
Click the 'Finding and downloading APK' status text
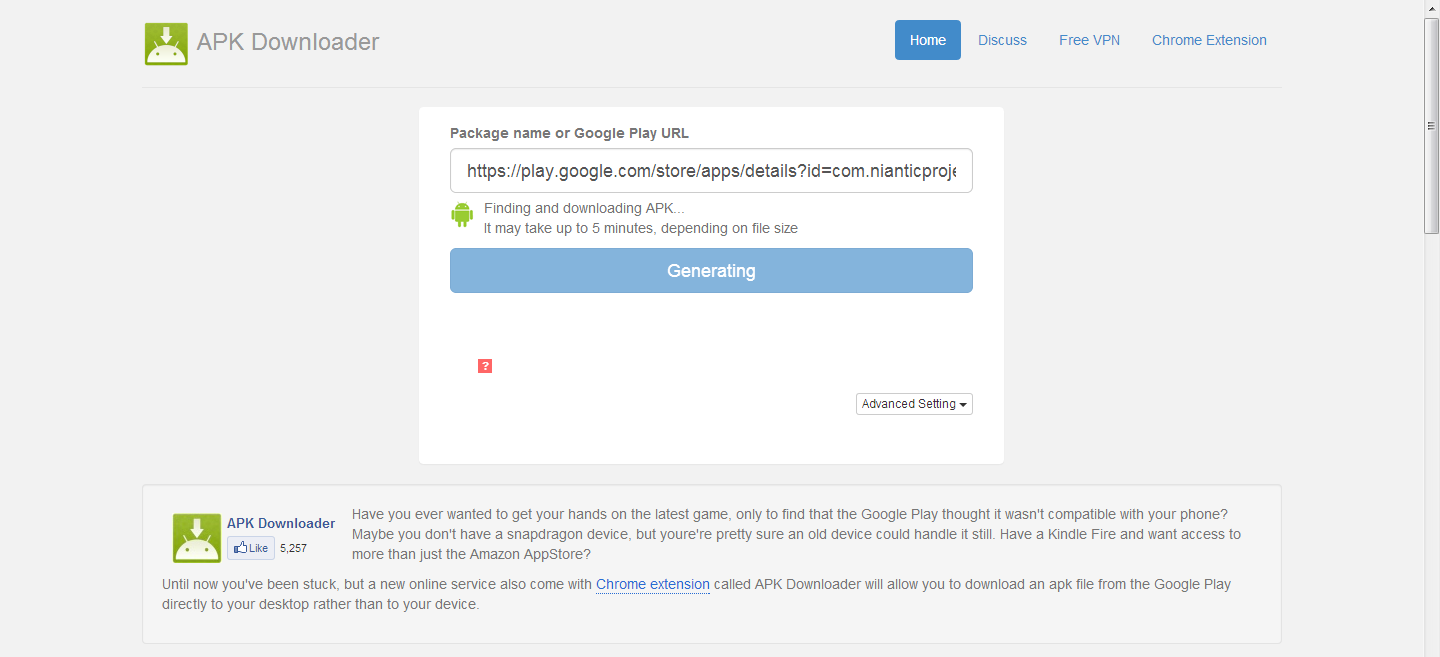tap(584, 208)
